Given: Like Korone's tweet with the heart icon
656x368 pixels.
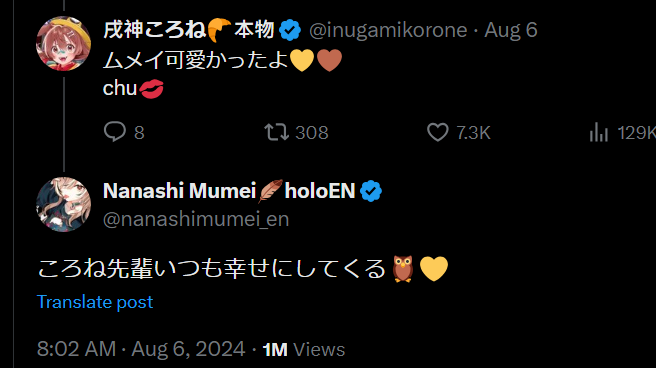Looking at the screenshot, I should tap(438, 132).
